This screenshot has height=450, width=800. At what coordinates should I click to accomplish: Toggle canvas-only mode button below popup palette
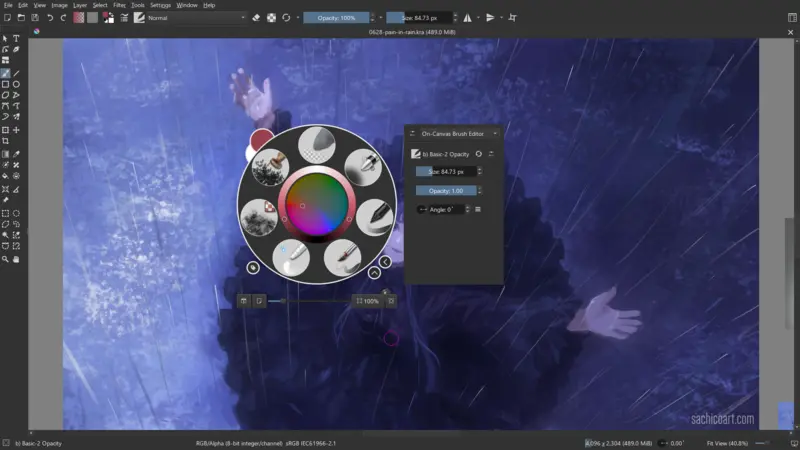tap(259, 301)
